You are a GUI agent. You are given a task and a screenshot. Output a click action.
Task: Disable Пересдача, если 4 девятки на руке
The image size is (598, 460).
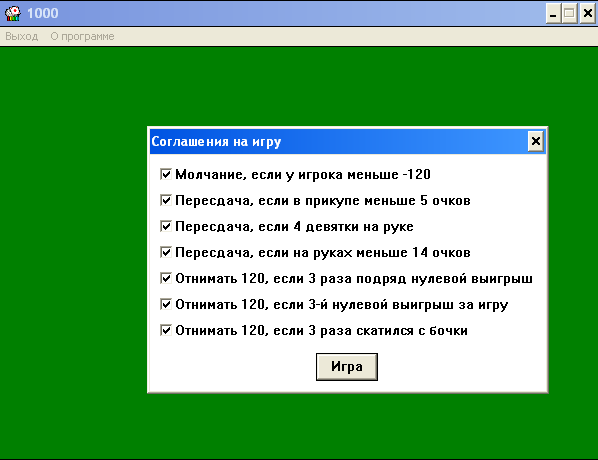tap(166, 226)
